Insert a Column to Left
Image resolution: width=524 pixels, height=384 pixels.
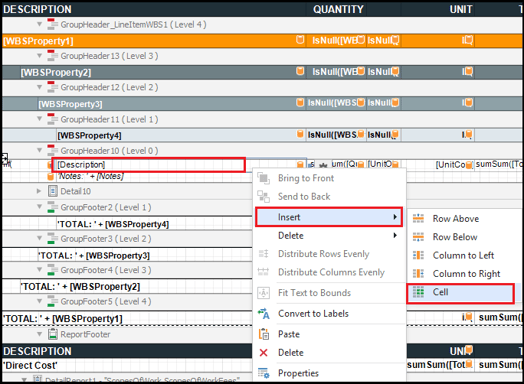pyautogui.click(x=464, y=255)
